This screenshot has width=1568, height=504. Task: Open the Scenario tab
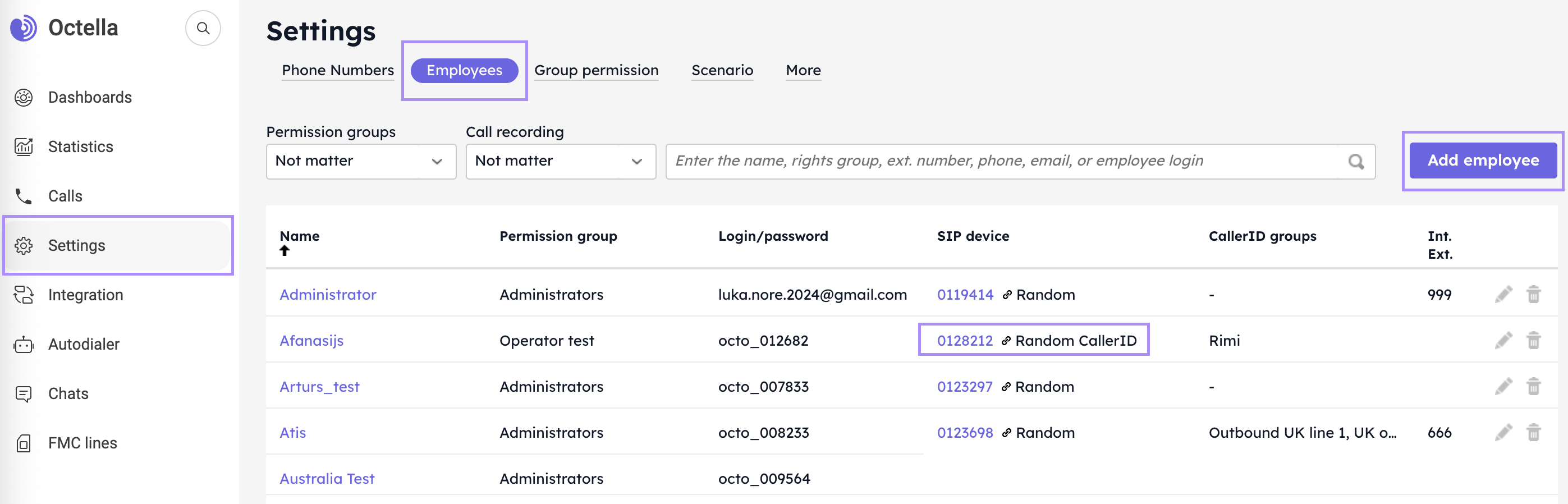(x=722, y=71)
